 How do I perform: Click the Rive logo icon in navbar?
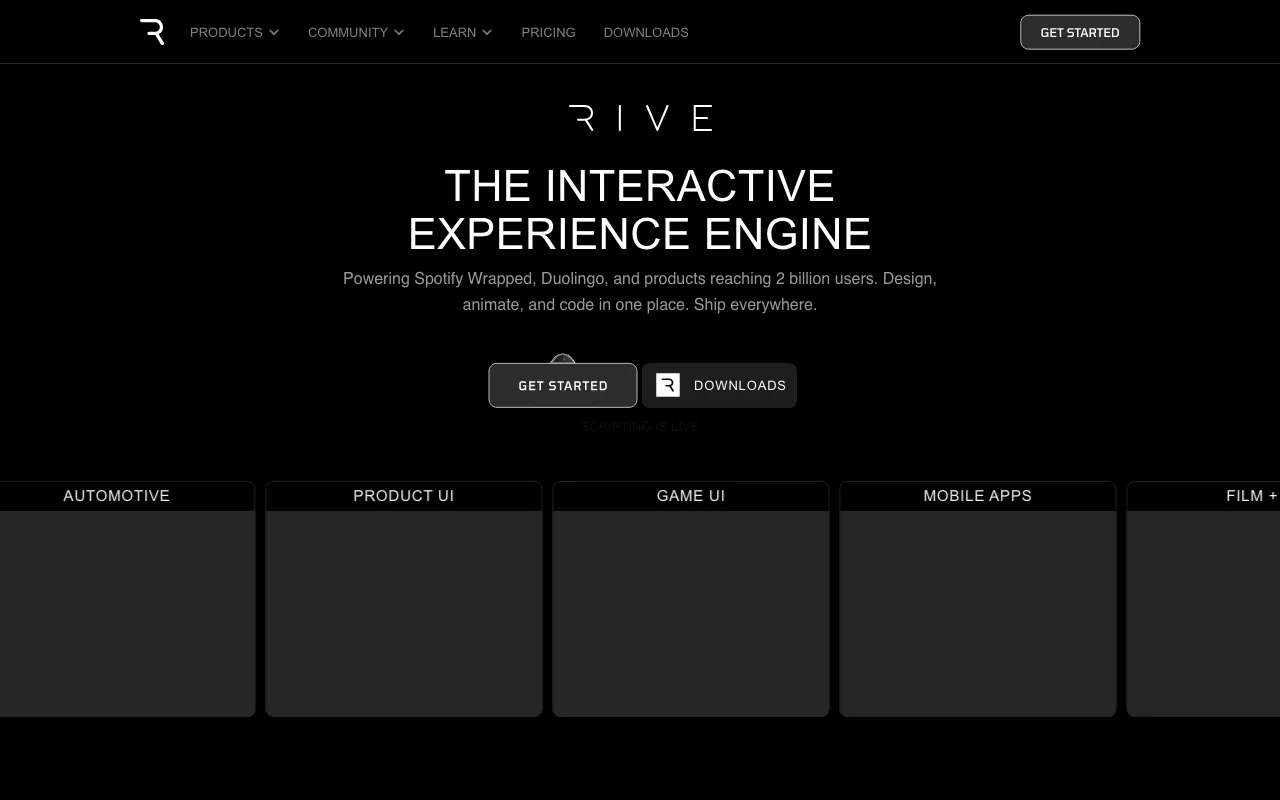pos(152,32)
